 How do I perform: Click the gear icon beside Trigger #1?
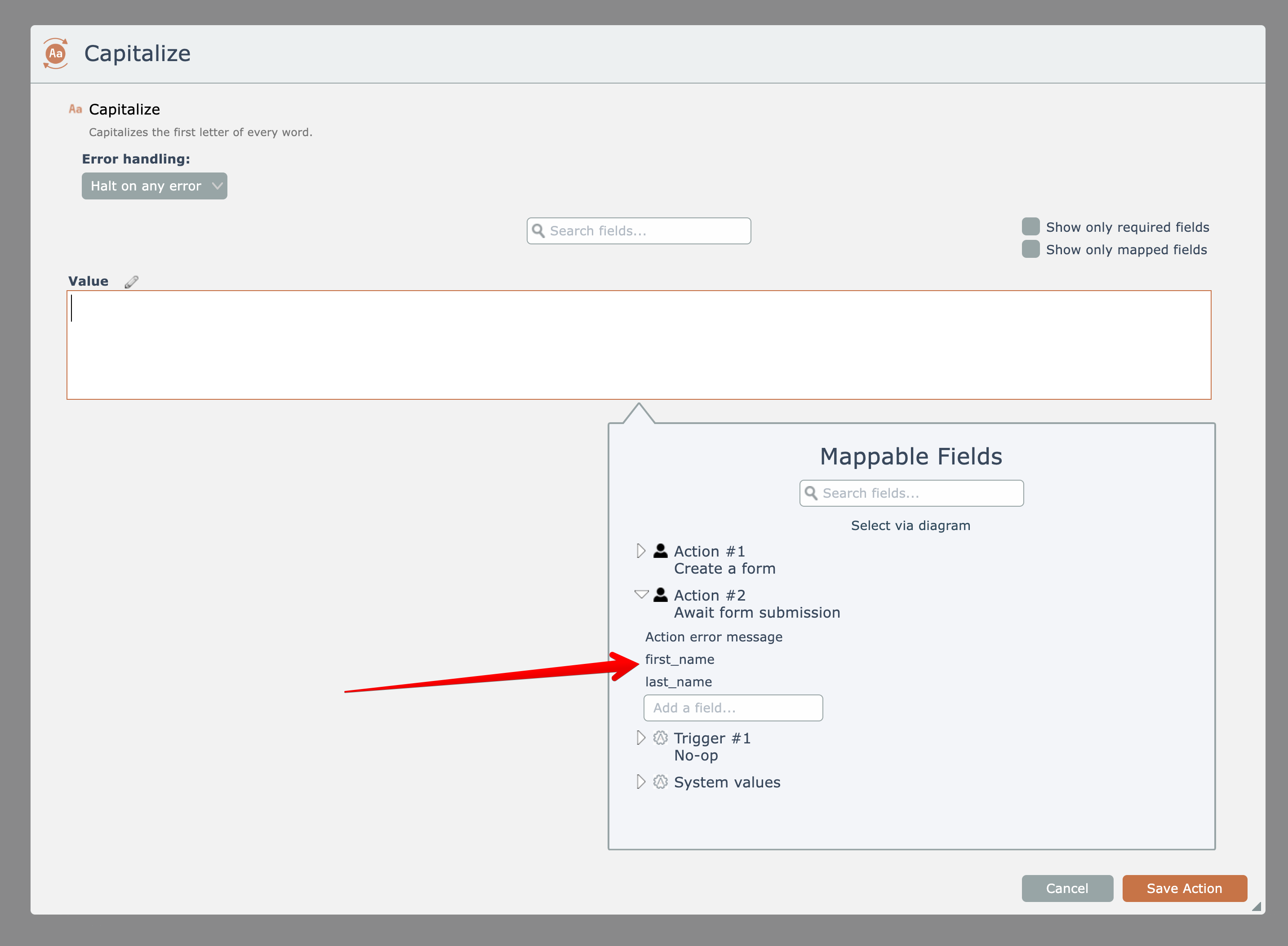tap(660, 738)
